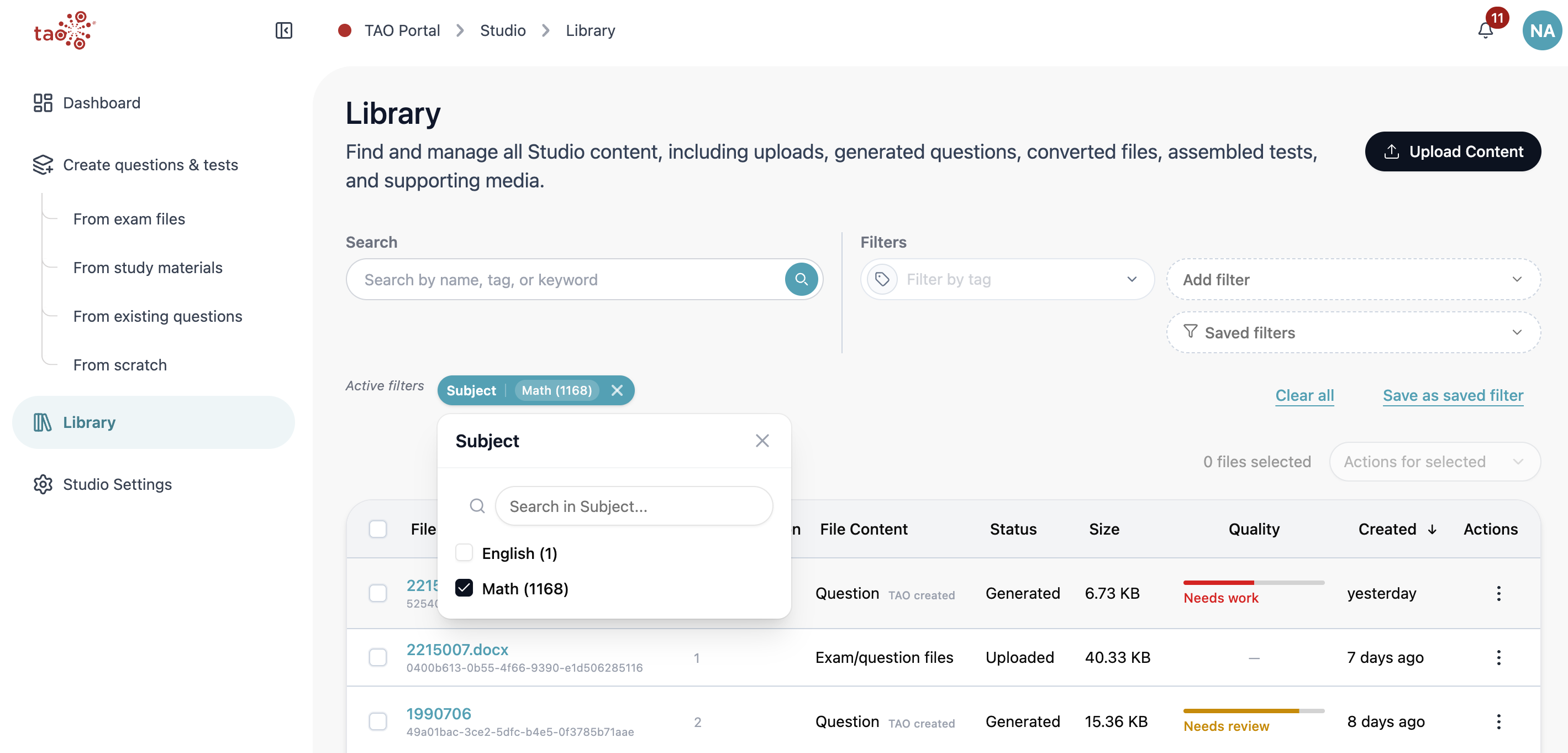Open Actions for selected dropdown
This screenshot has height=753, width=1568.
click(x=1435, y=462)
